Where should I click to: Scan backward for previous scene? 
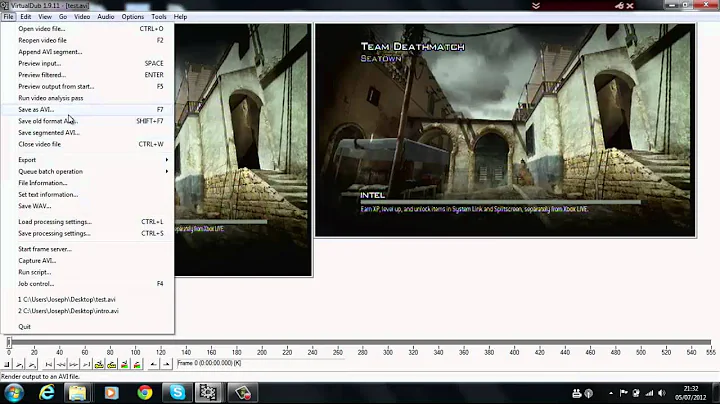pyautogui.click(x=124, y=365)
